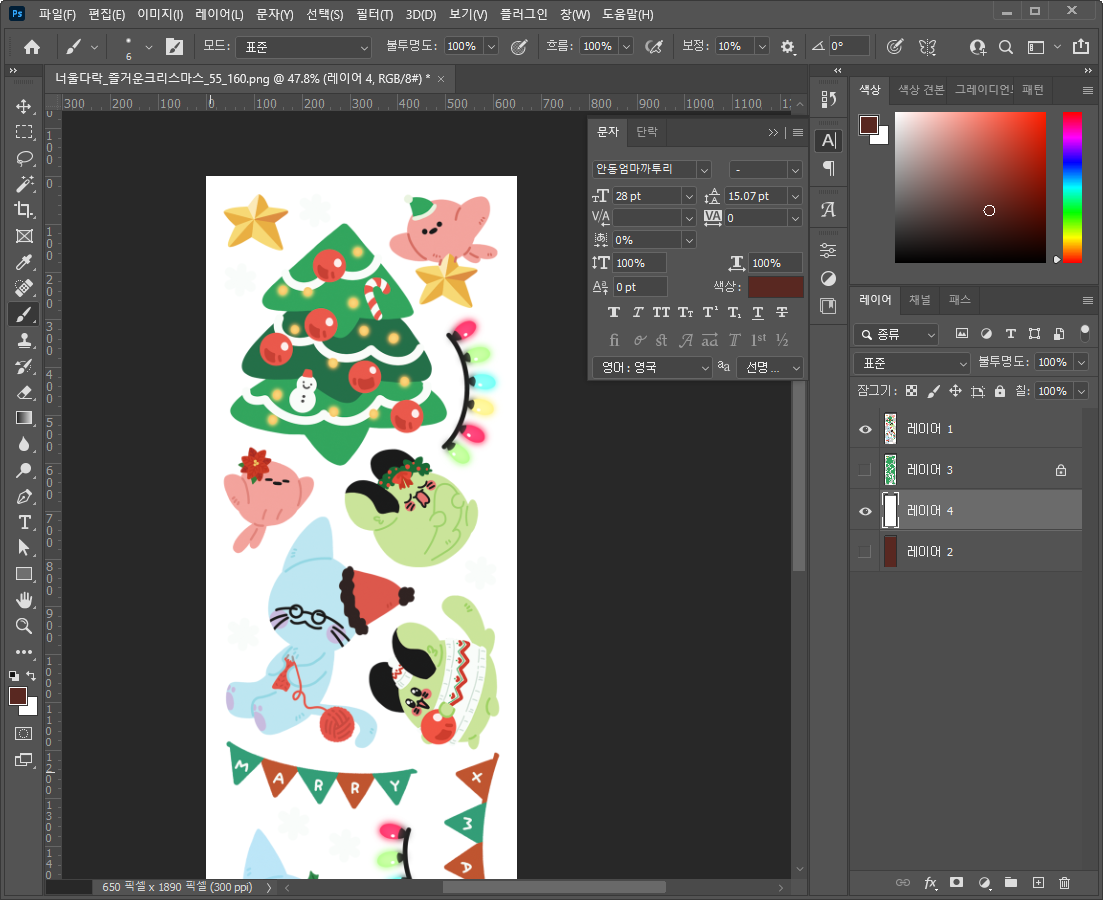Toggle lock all padlock icon
Screen dimensions: 1103x900
pos(1000,391)
